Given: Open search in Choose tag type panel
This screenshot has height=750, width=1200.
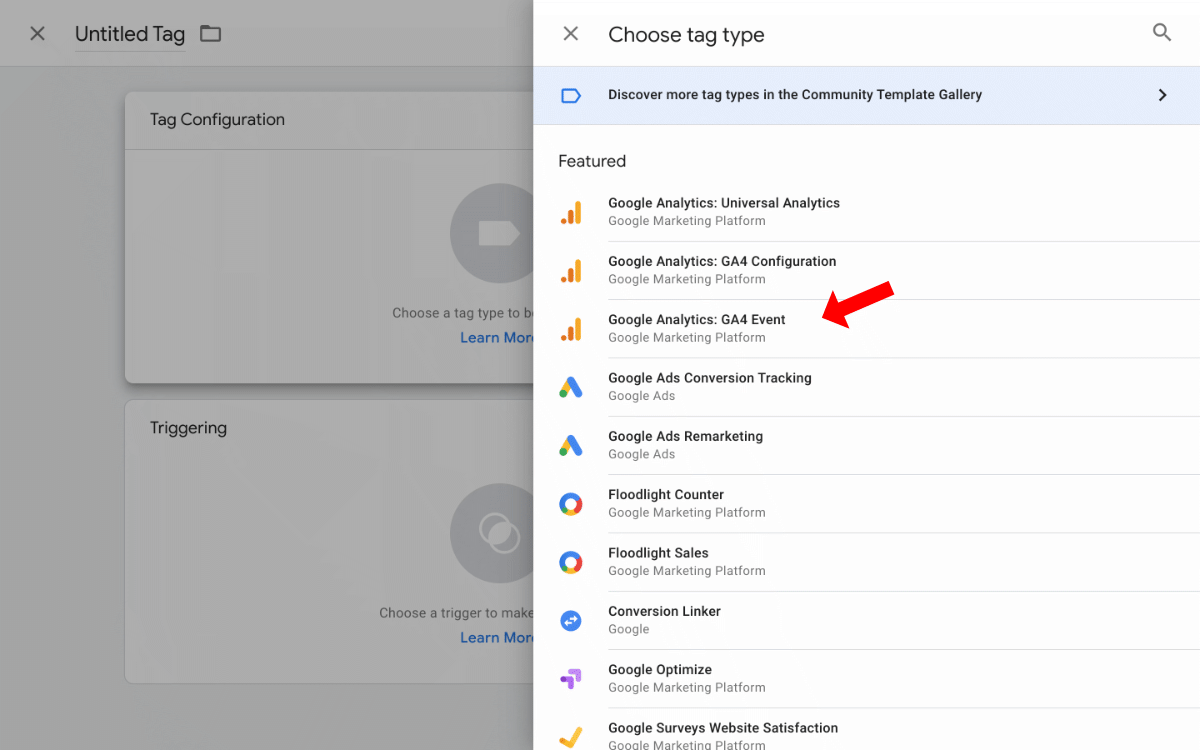Looking at the screenshot, I should (x=1162, y=33).
